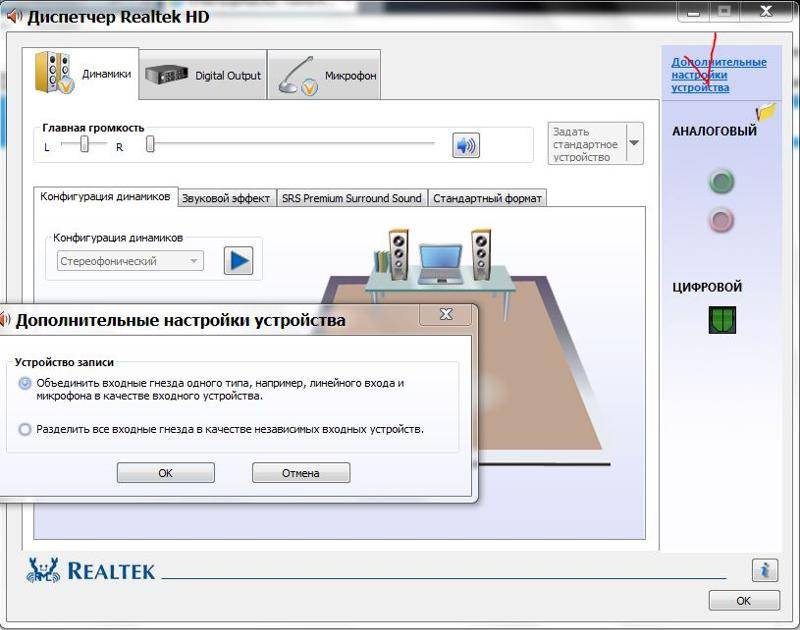Click the L/R balance slider handle
This screenshot has height=630, width=800.
[x=84, y=145]
